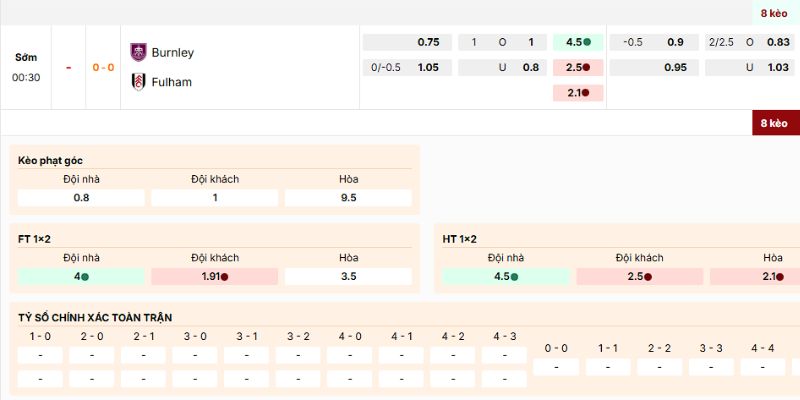Select FT 1×2 draw odds 3.5

348,276
